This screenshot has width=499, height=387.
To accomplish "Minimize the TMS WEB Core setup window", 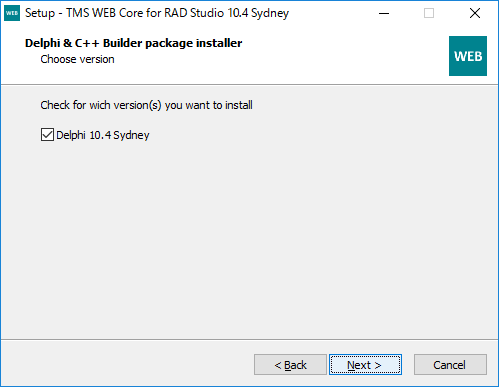I will pos(384,13).
